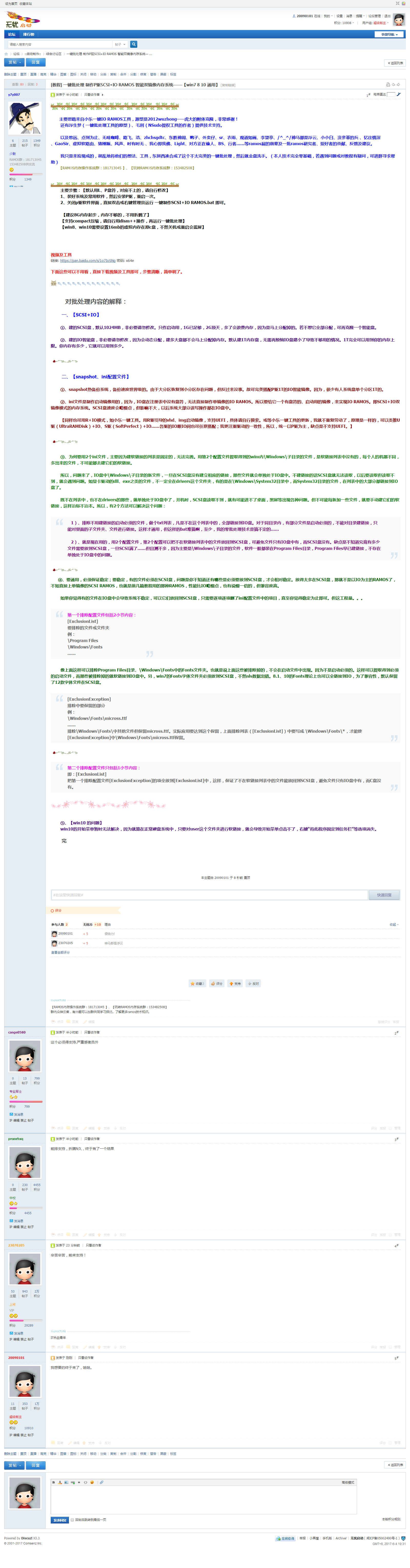
Task: Click 收藏本站 at page top
Action: [26, 4]
